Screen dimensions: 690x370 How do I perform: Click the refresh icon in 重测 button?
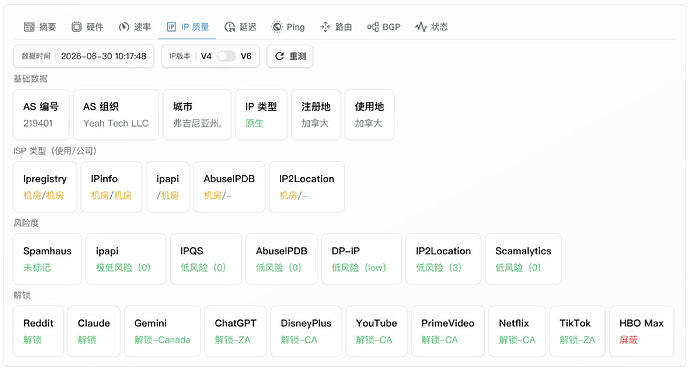[x=279, y=56]
